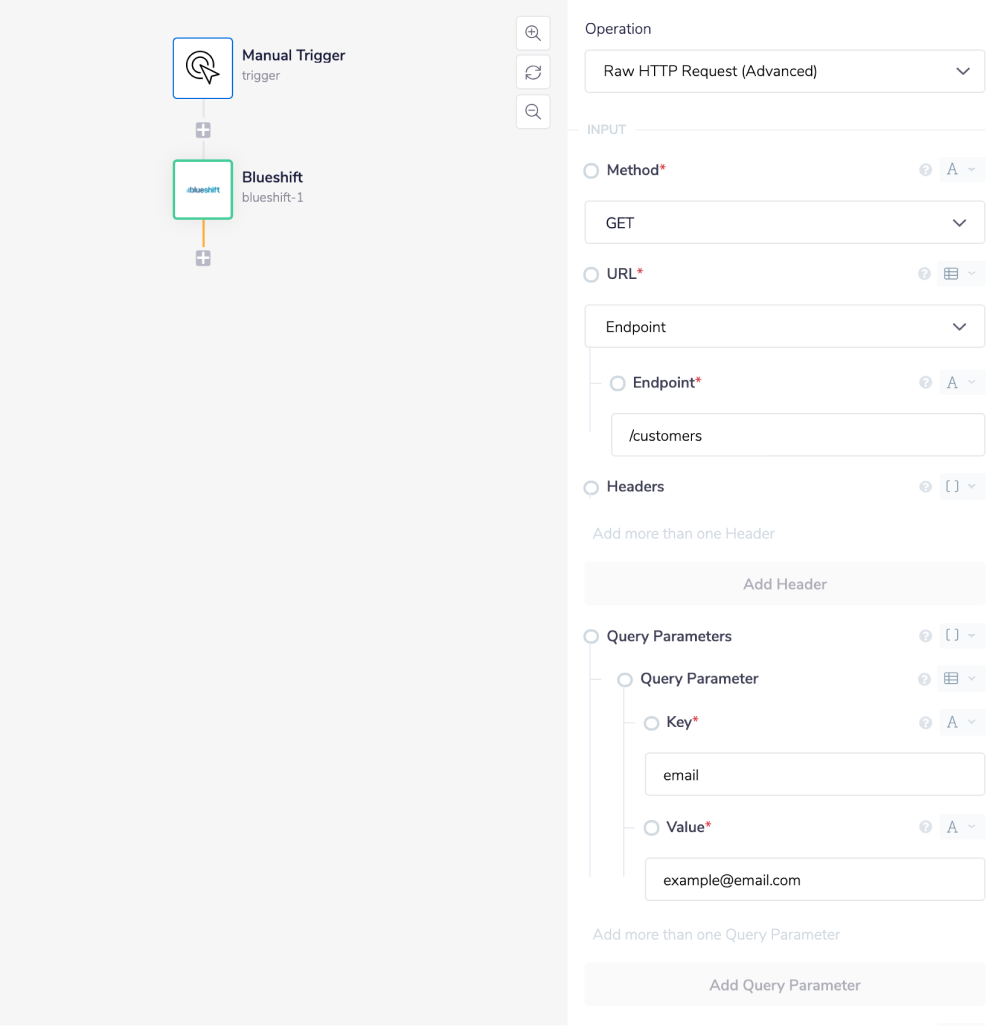Open the Operation dropdown
The height and width of the screenshot is (1026, 1000).
click(x=784, y=71)
